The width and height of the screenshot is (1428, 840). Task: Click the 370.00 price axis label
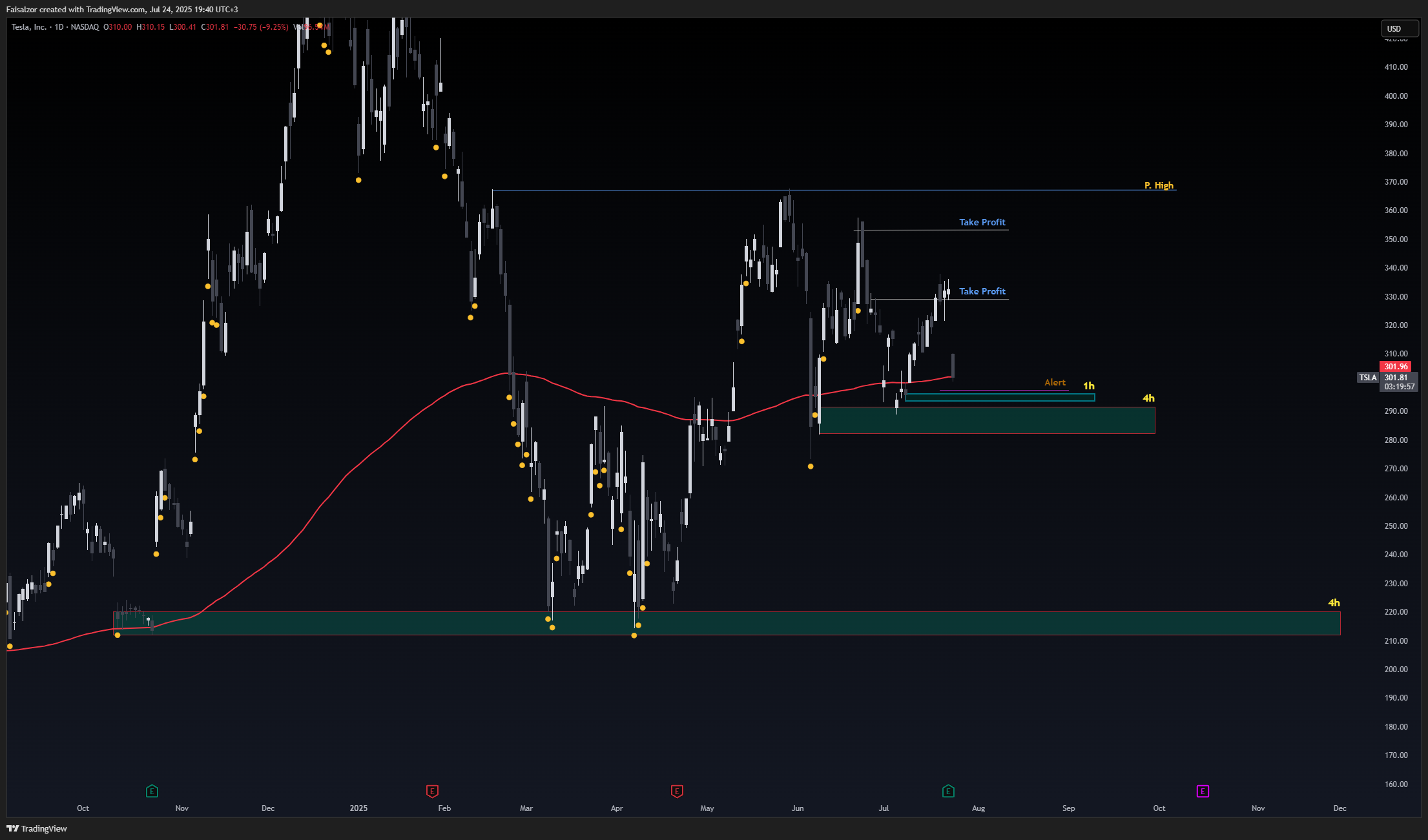[1396, 182]
